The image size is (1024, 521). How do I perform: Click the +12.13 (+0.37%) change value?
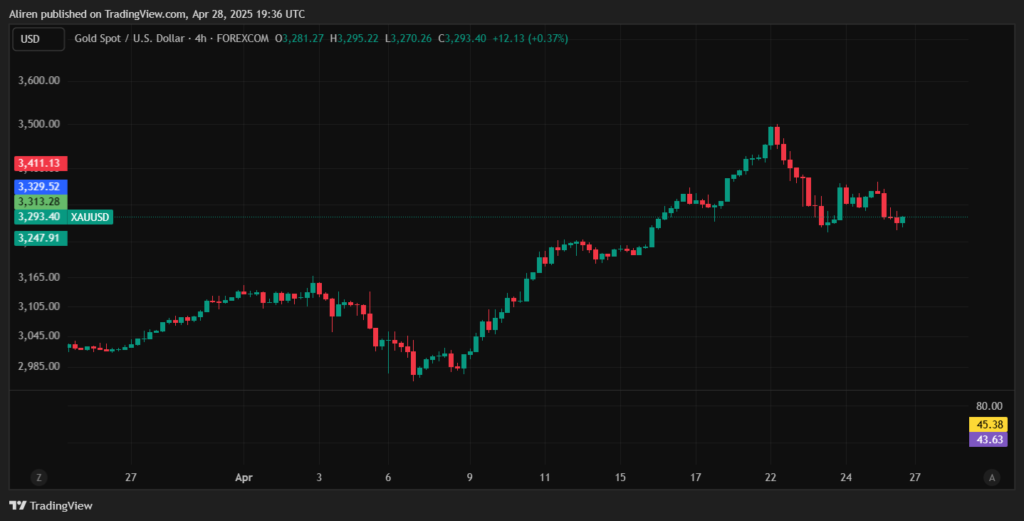[530, 39]
